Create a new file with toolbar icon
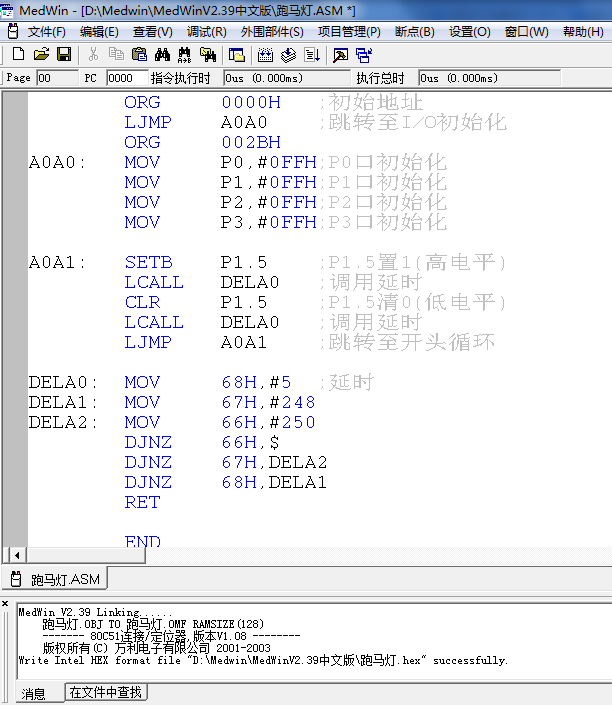This screenshot has width=612, height=705. pos(18,54)
